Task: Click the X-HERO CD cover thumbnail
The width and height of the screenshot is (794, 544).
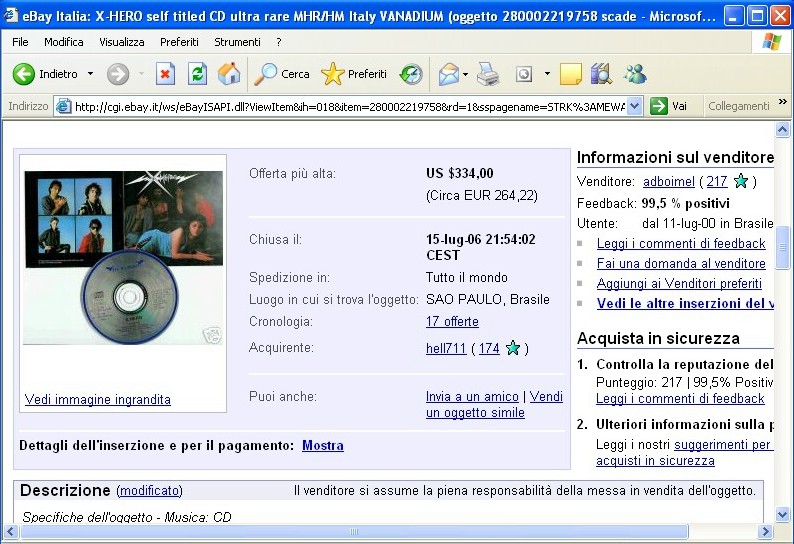Action: [x=123, y=258]
